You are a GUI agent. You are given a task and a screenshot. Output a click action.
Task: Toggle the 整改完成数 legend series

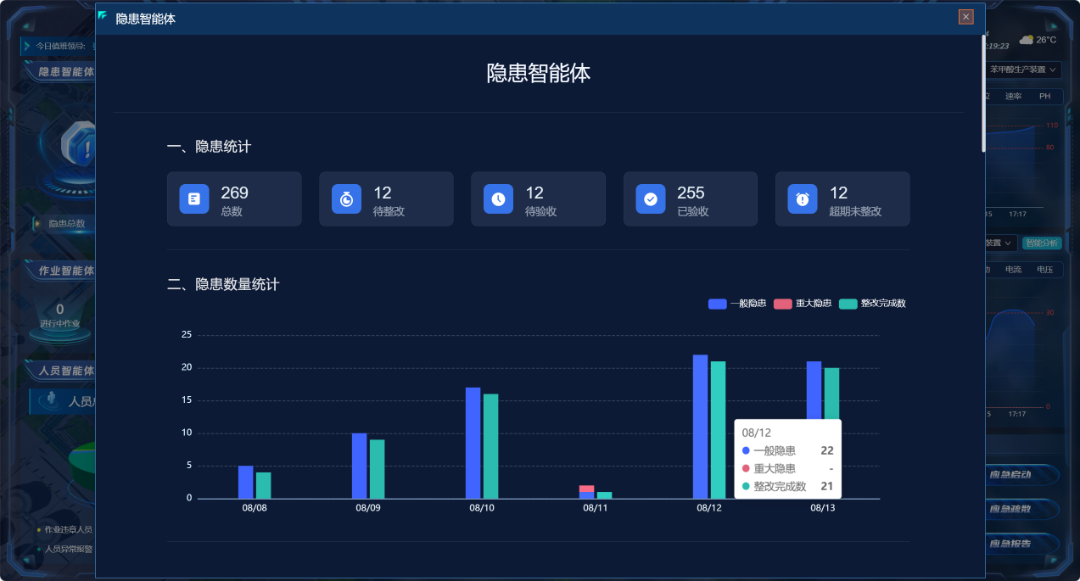point(872,304)
